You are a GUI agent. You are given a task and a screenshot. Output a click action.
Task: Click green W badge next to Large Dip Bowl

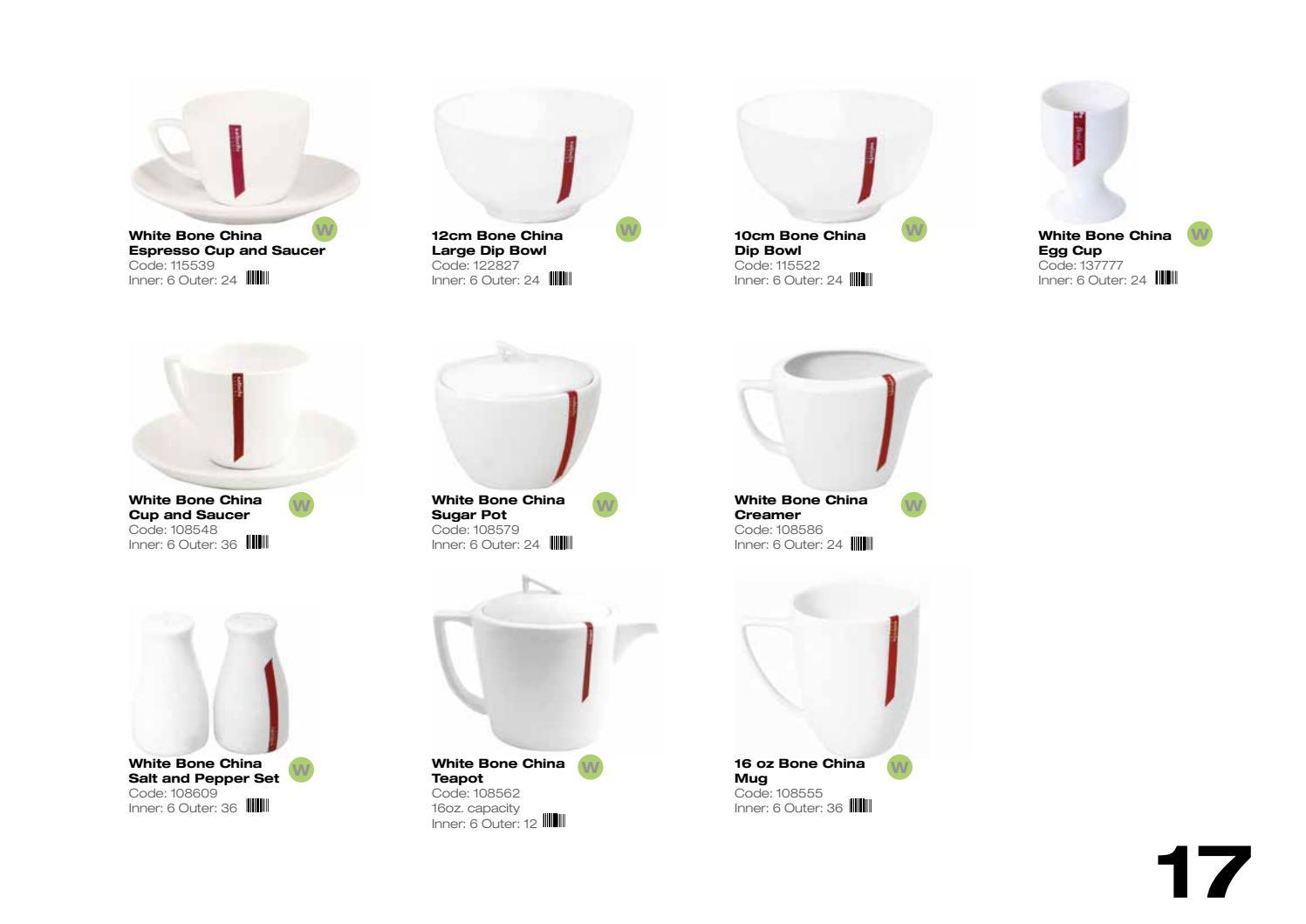click(628, 229)
